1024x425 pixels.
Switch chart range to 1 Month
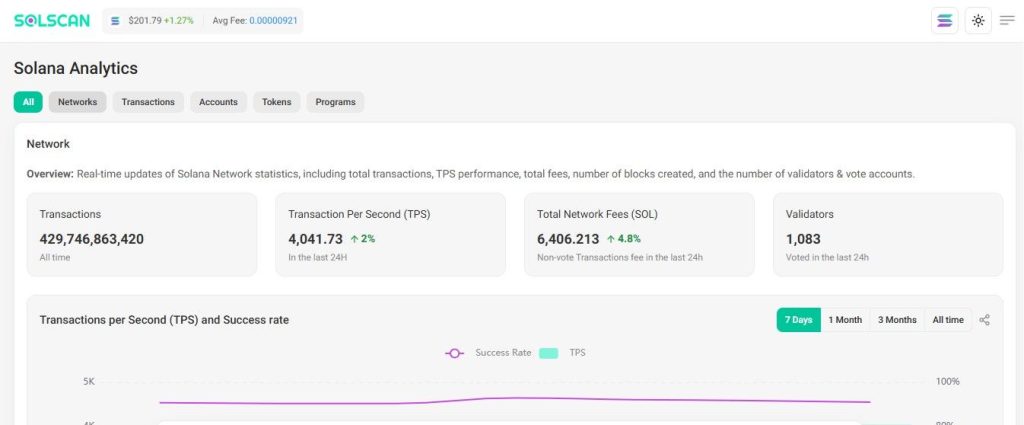point(845,320)
